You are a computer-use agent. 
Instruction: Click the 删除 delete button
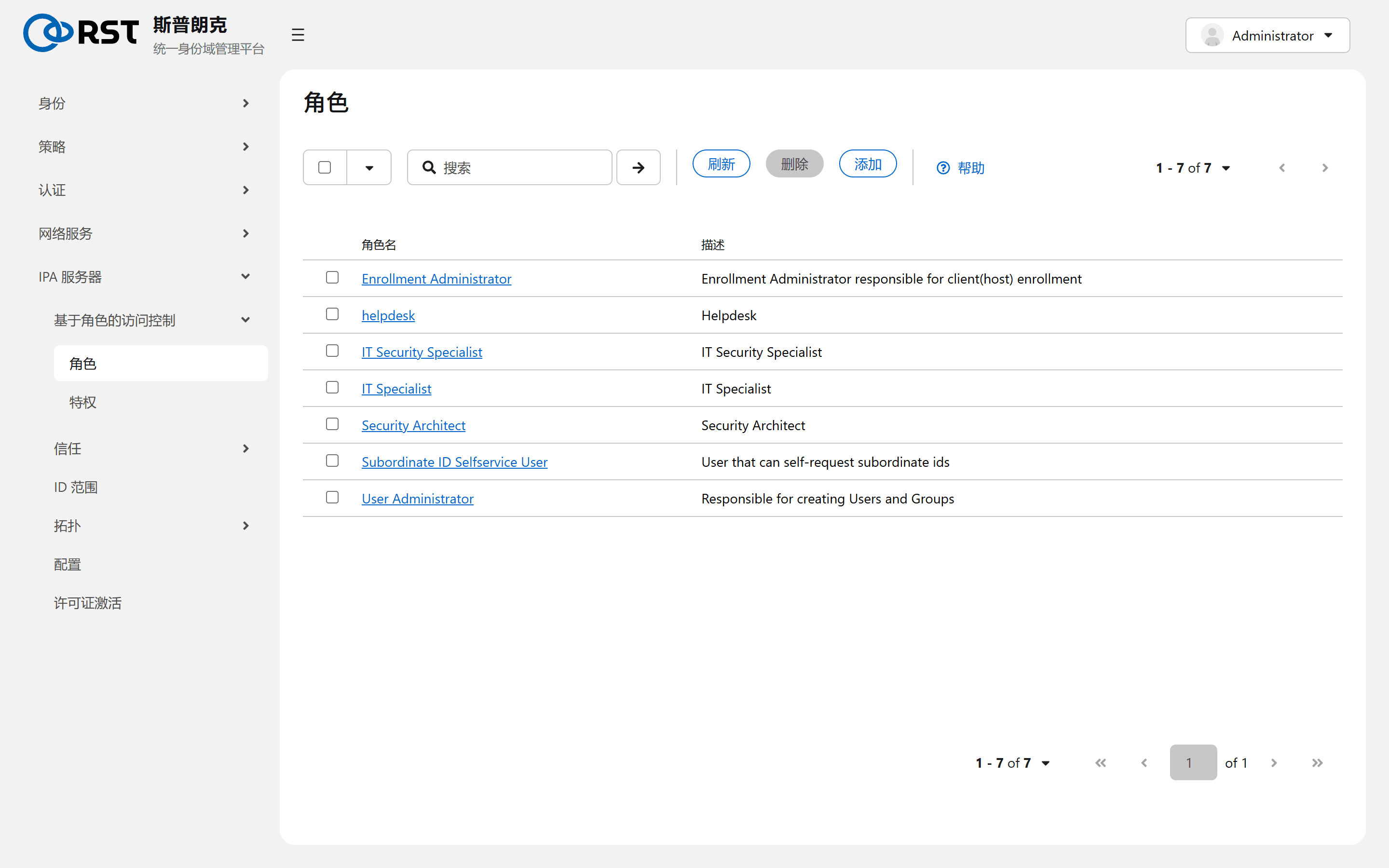coord(794,164)
